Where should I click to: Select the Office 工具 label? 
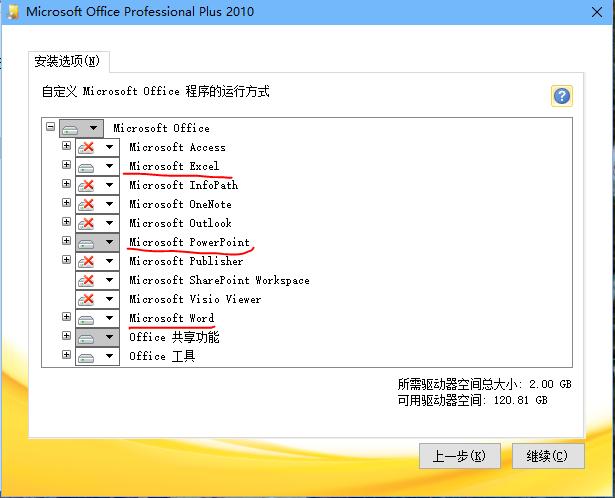(162, 356)
